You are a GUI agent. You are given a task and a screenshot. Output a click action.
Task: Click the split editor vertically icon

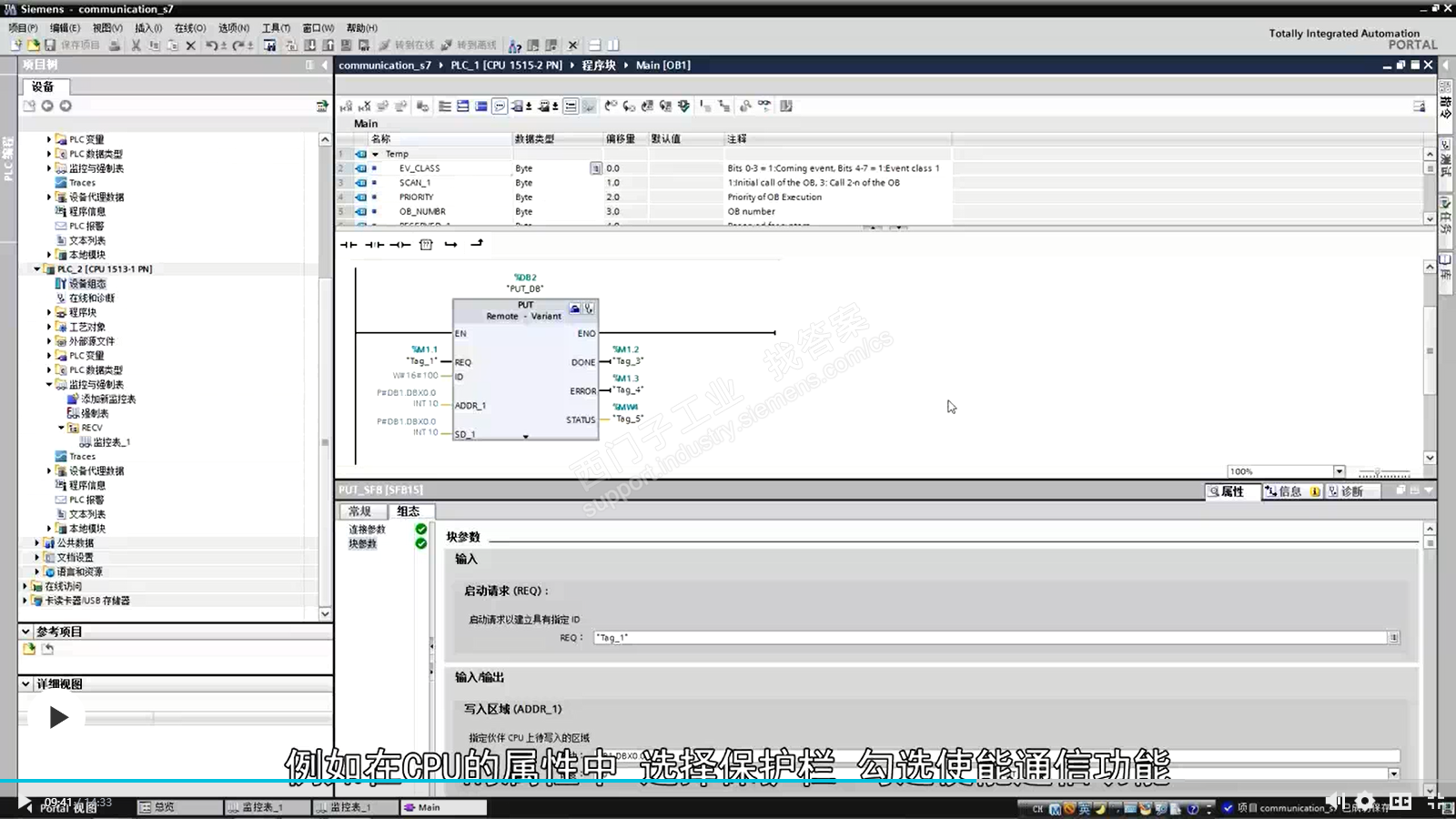tap(612, 45)
